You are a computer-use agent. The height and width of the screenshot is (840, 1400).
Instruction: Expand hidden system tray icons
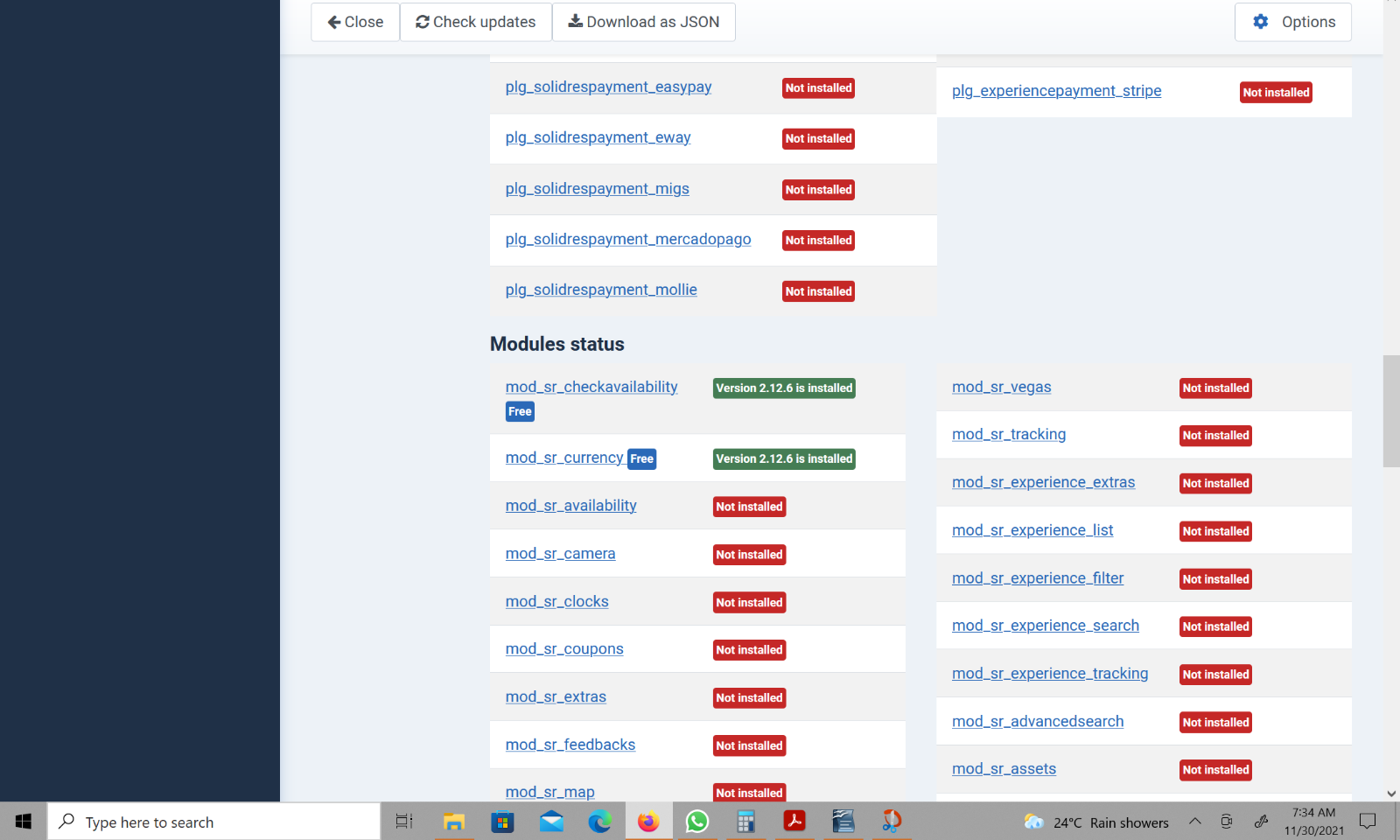click(1194, 822)
